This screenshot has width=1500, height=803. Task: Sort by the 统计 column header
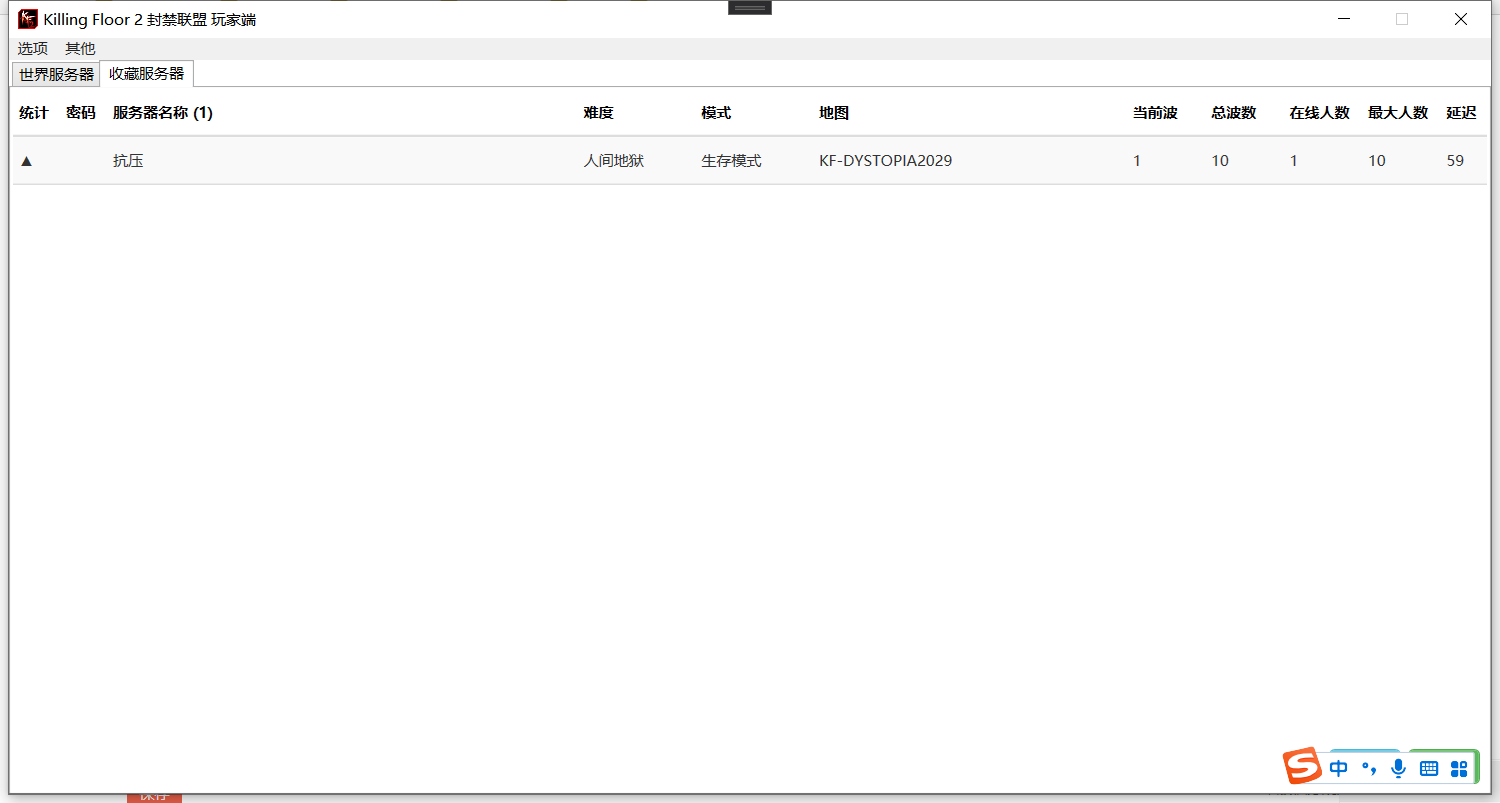tap(34, 113)
